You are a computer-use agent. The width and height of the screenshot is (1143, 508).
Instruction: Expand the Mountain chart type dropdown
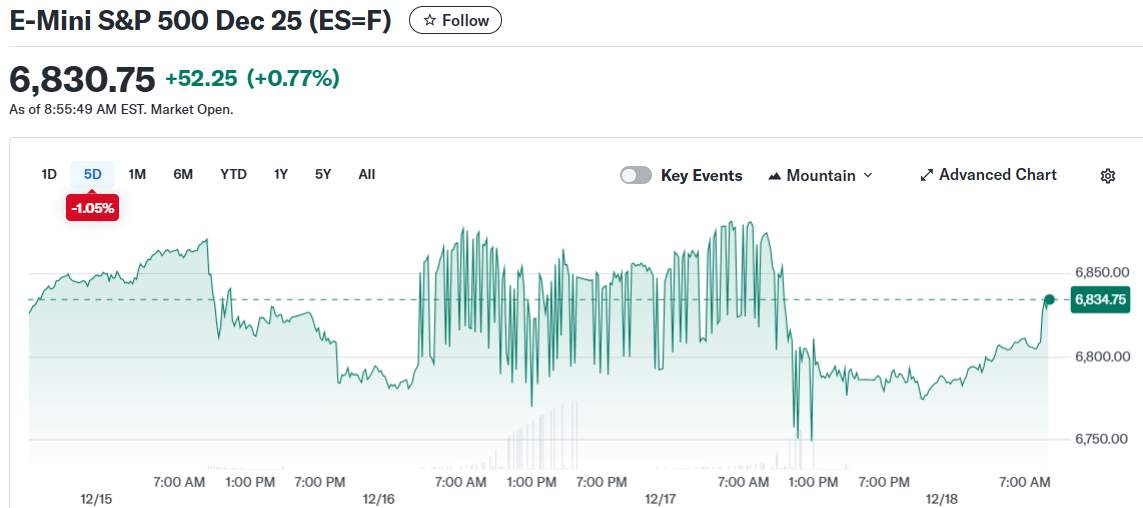867,175
